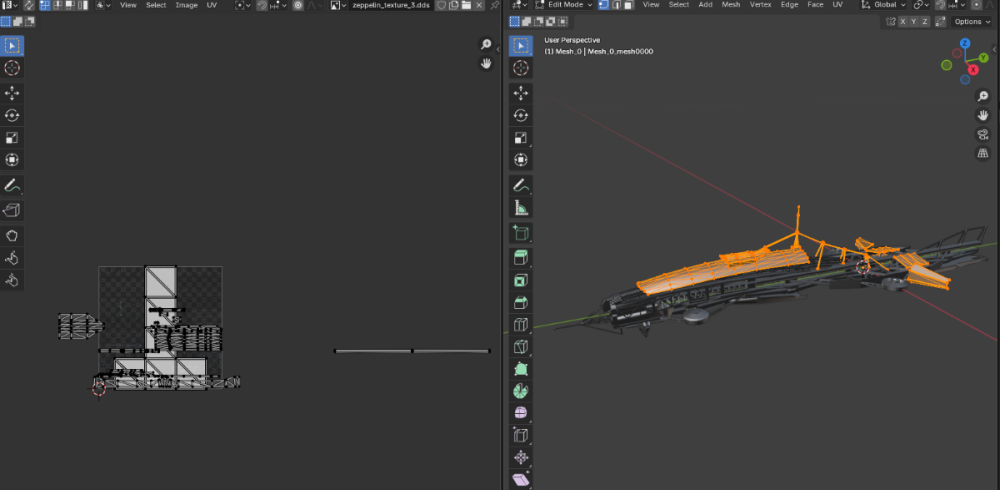Enable face select mode in 3D viewport
The height and width of the screenshot is (490, 1000).
[x=628, y=5]
